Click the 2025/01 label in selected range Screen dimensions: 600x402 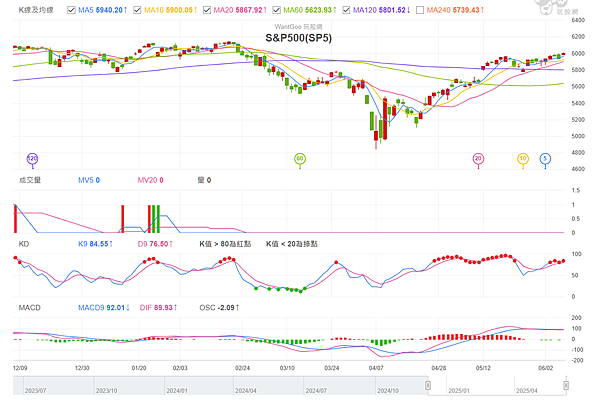click(x=459, y=391)
